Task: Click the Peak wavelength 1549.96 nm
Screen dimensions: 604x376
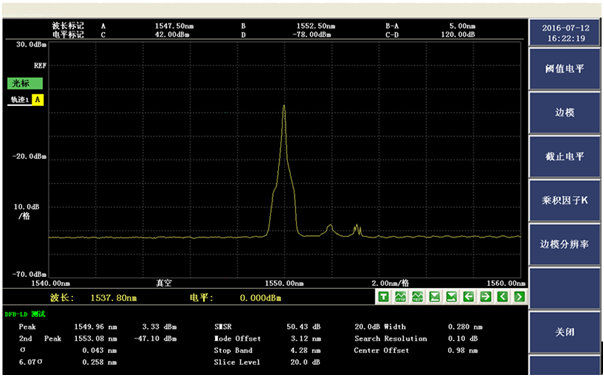Action: coord(96,327)
